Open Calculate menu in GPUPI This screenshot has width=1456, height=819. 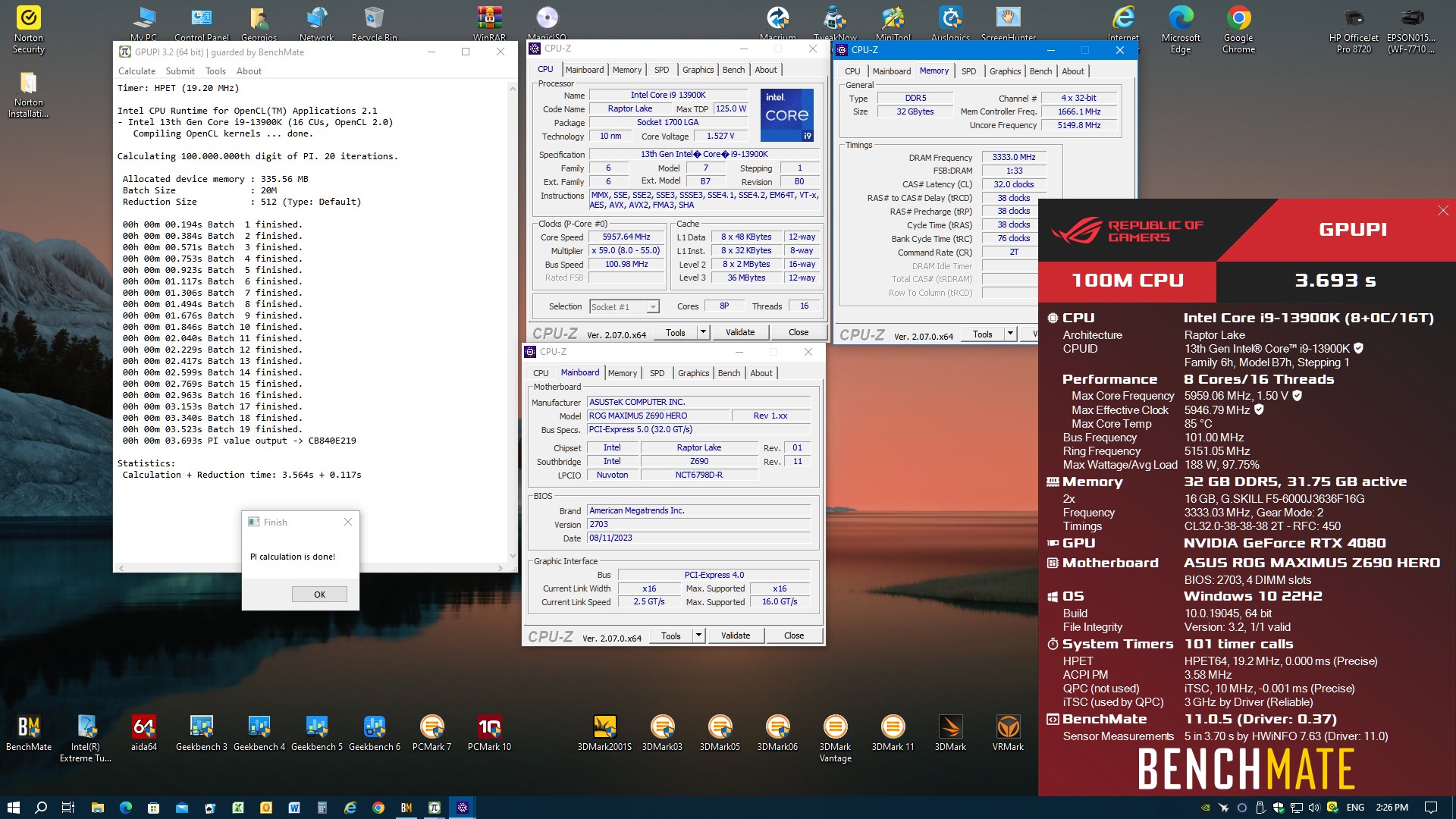click(136, 71)
